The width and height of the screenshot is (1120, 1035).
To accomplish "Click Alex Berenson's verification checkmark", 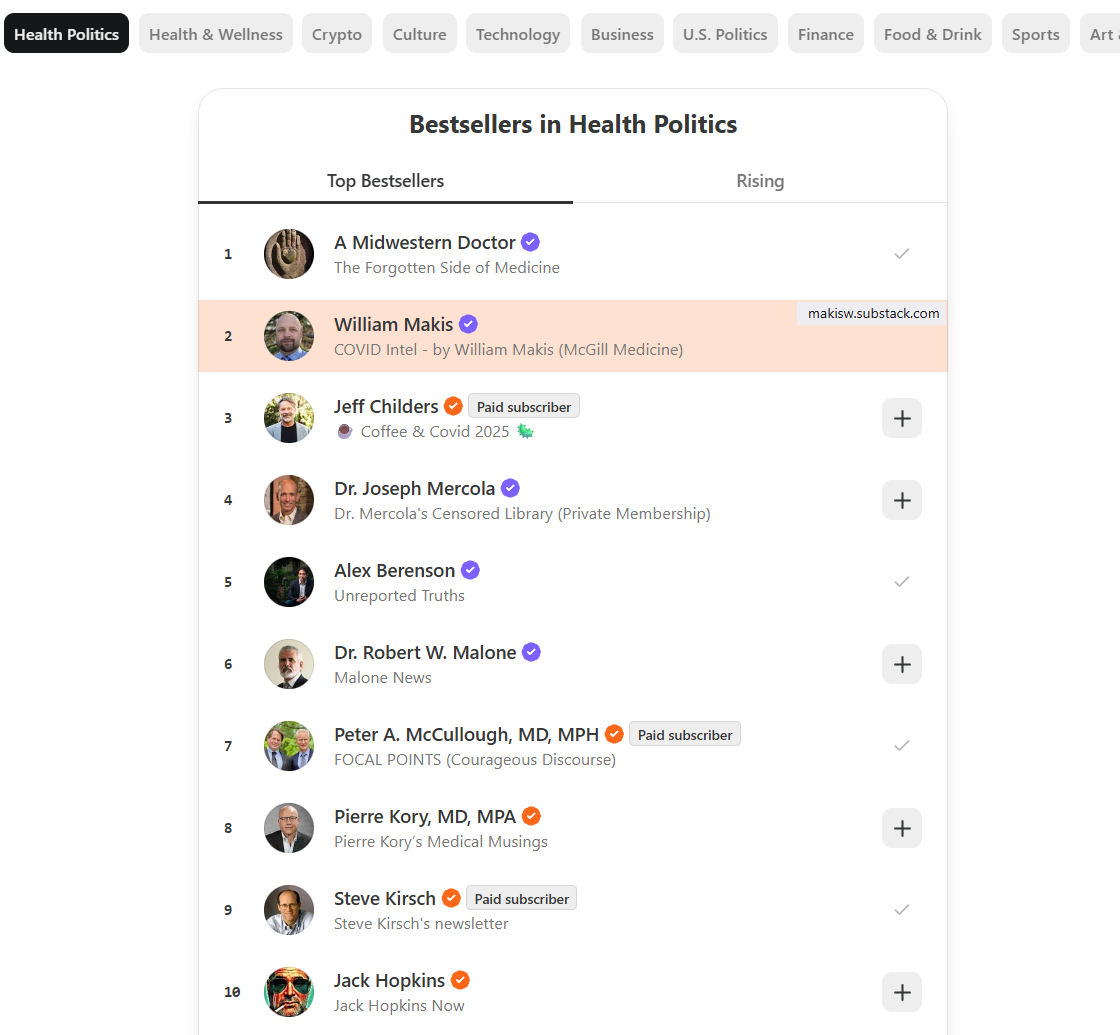I will 470,570.
